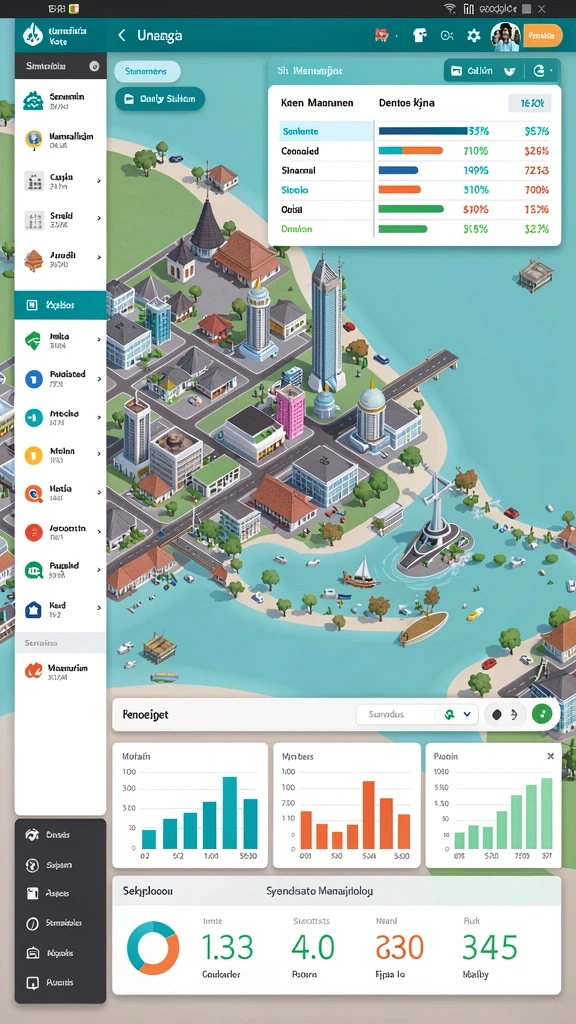
Task: Click the Denly Stalom button
Action: click(160, 99)
